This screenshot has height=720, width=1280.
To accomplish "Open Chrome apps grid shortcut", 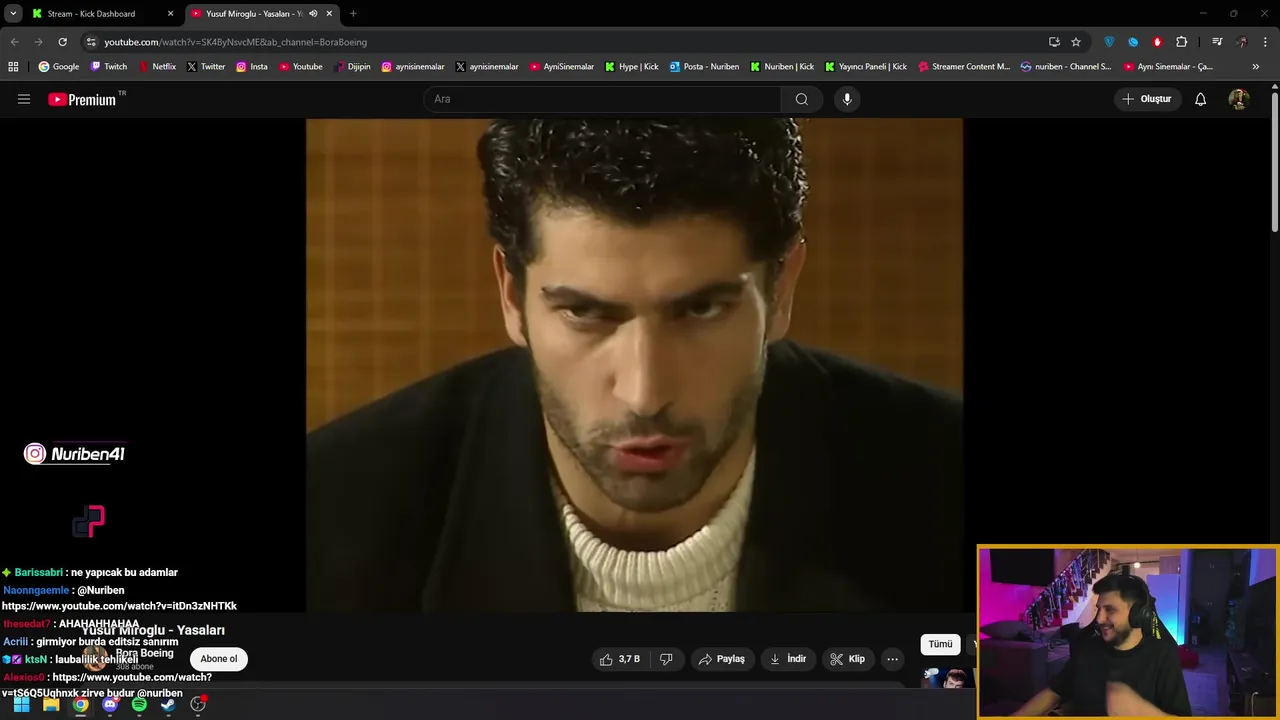I will [13, 67].
